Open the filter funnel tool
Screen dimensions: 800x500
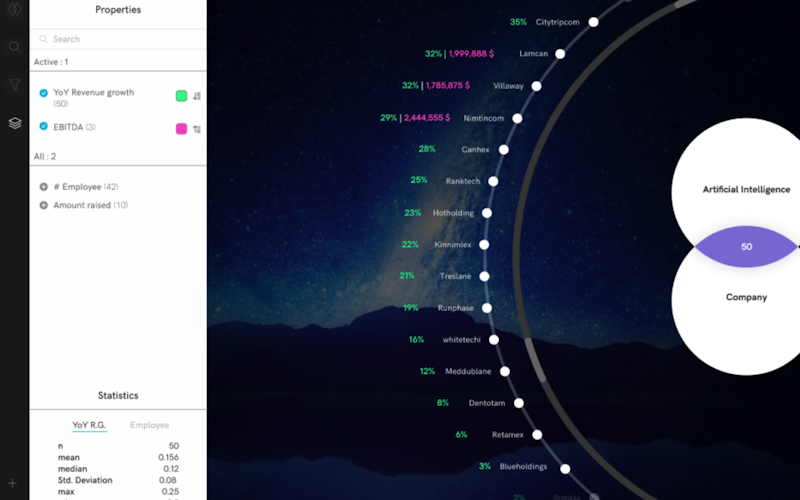coord(14,85)
